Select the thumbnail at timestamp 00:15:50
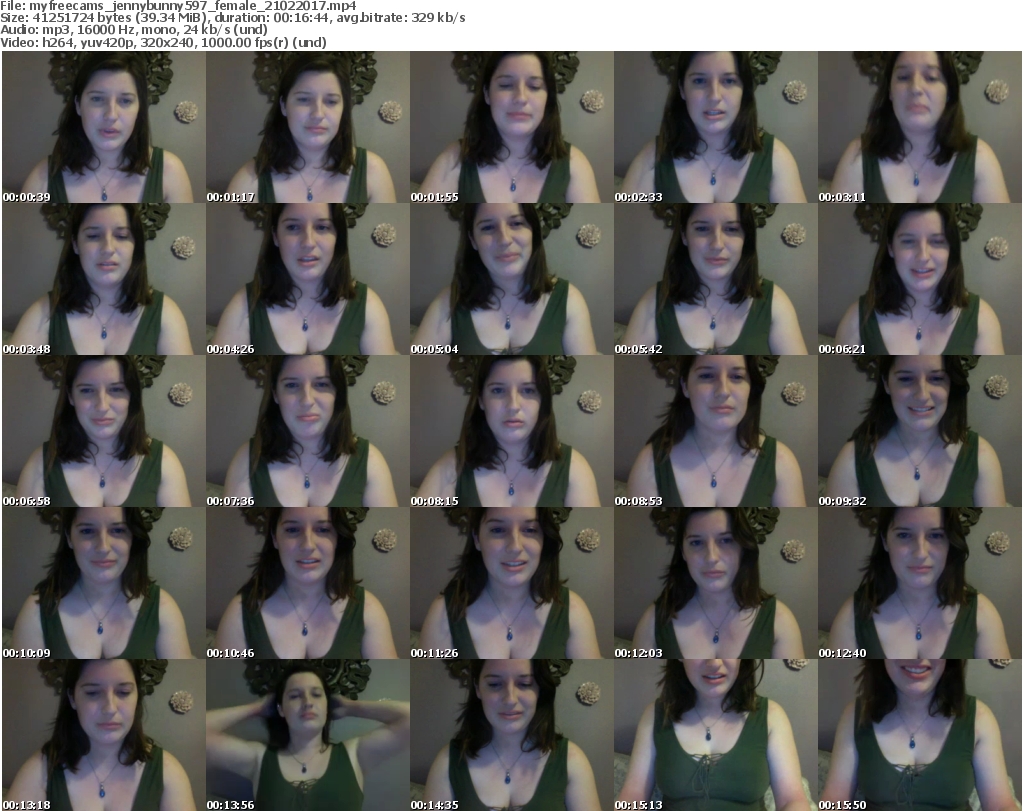Image resolution: width=1024 pixels, height=811 pixels. (x=920, y=735)
